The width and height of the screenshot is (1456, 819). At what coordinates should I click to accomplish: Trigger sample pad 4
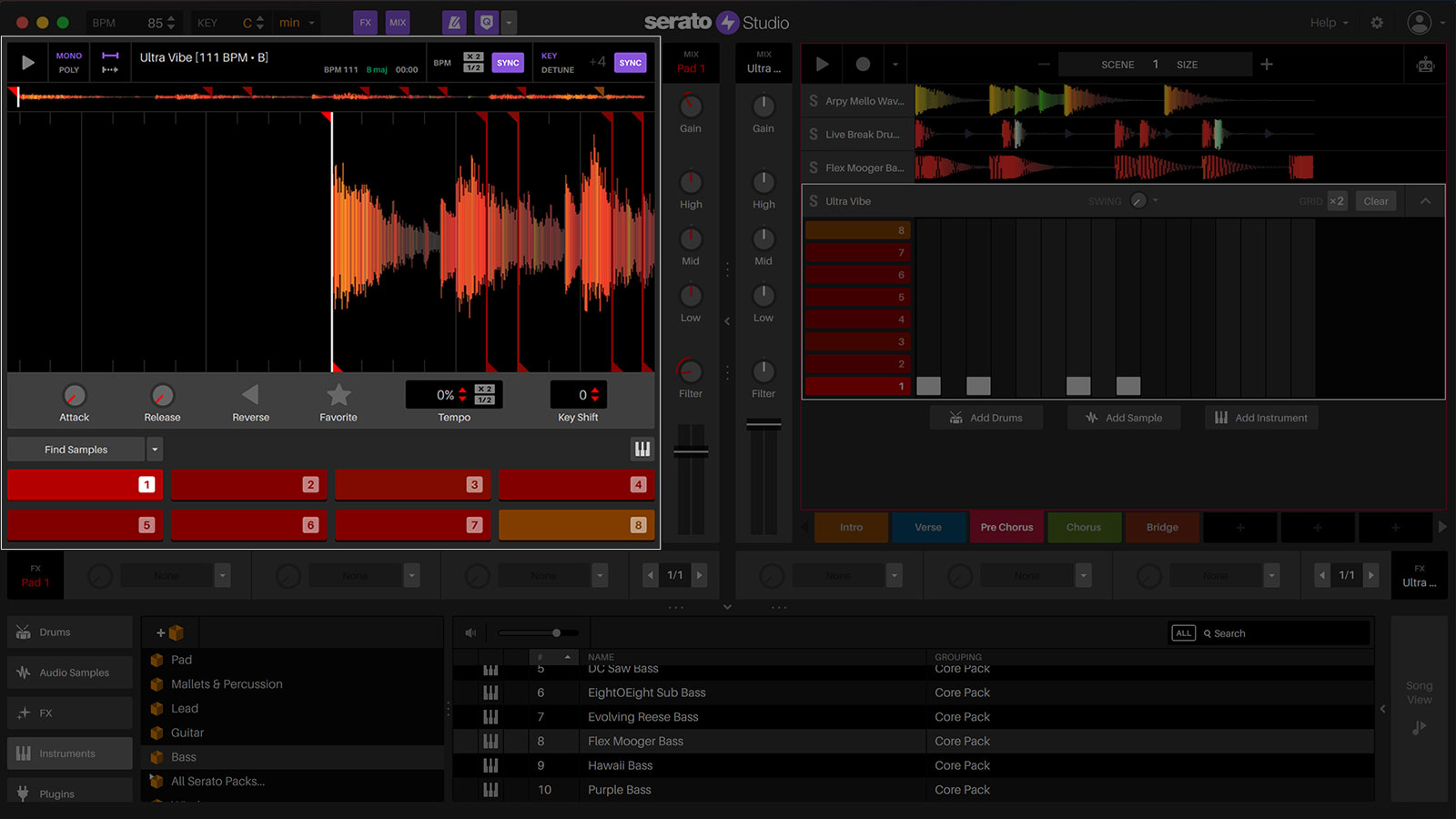(x=576, y=485)
